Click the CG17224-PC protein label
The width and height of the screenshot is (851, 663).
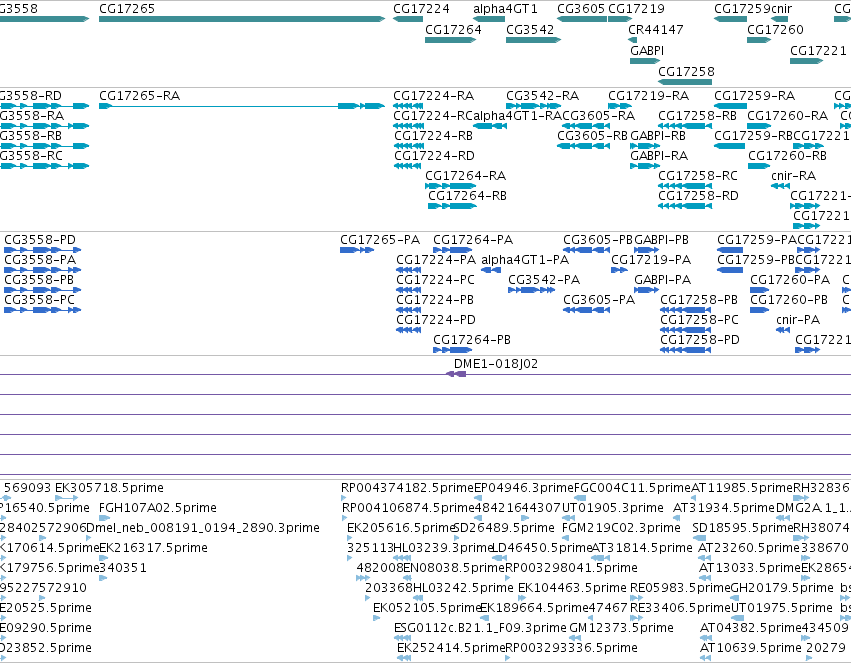click(435, 280)
